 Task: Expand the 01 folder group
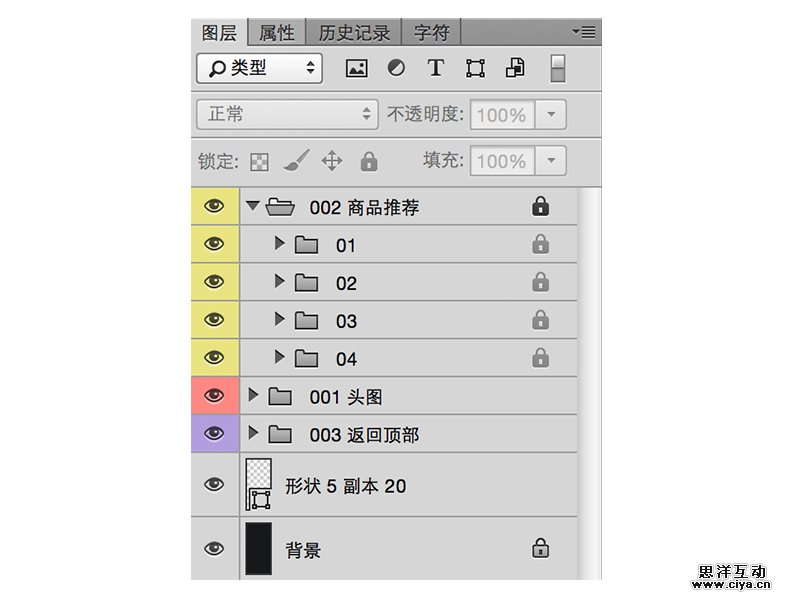coord(280,244)
